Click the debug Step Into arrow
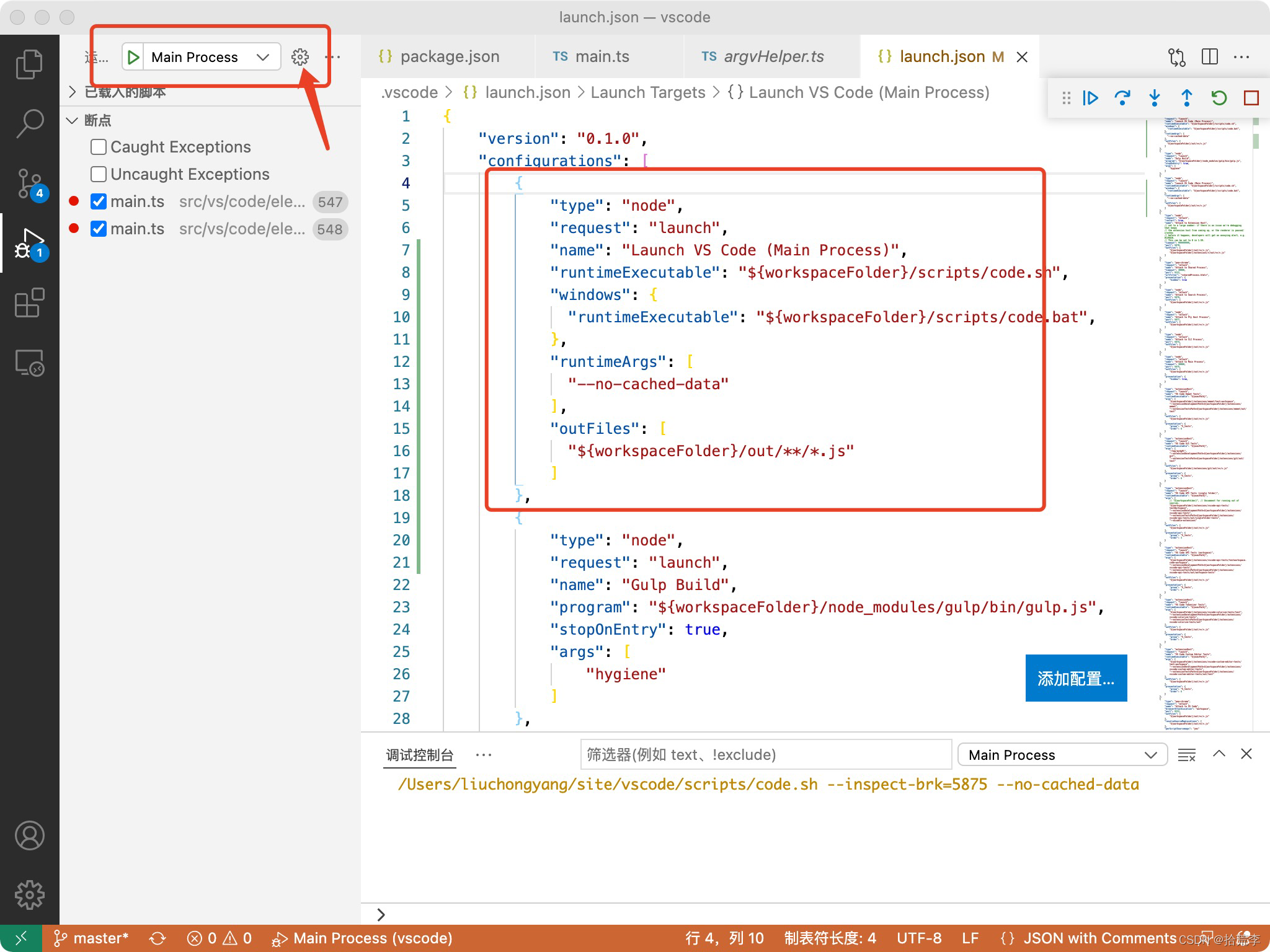The height and width of the screenshot is (952, 1270). [1154, 98]
